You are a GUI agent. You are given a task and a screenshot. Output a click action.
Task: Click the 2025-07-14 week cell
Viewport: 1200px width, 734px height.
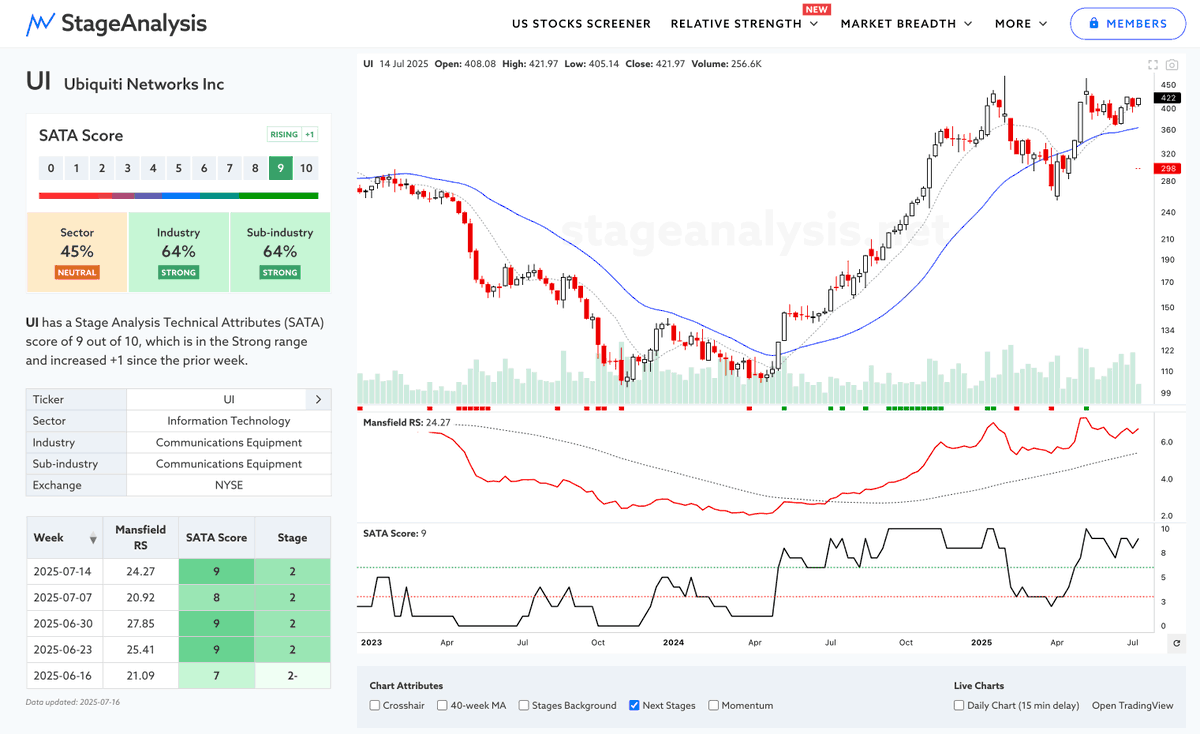point(64,572)
